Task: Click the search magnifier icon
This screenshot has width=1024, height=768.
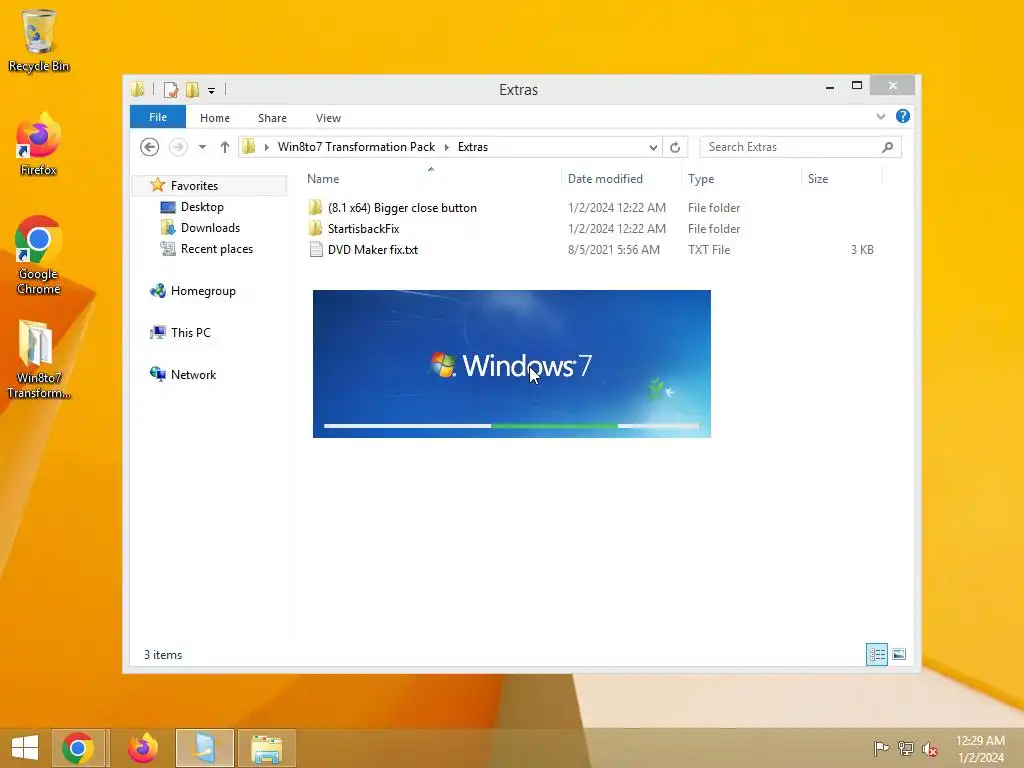Action: tap(888, 147)
